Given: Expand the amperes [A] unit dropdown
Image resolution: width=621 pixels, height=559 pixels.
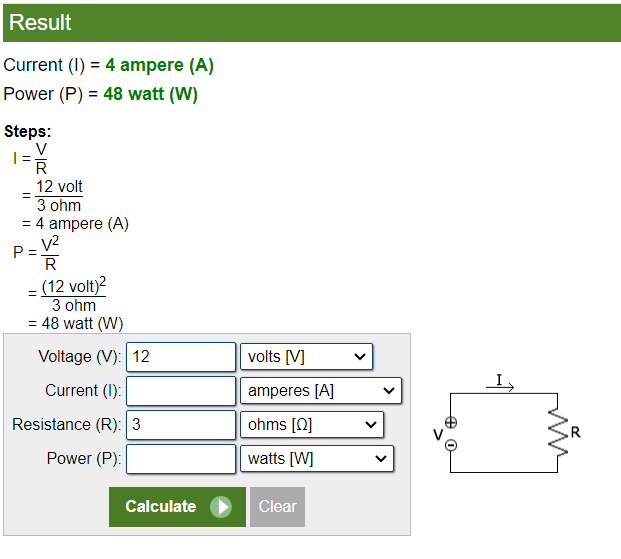Looking at the screenshot, I should click(320, 391).
